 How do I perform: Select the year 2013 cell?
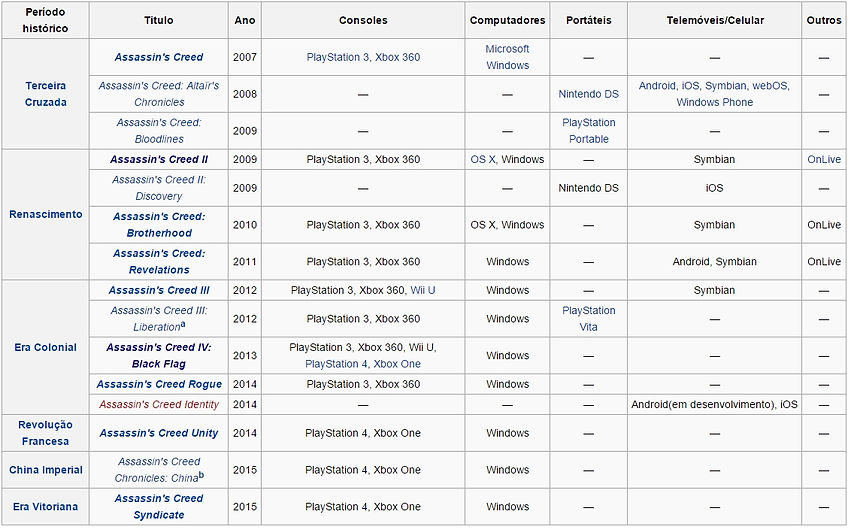click(x=245, y=355)
